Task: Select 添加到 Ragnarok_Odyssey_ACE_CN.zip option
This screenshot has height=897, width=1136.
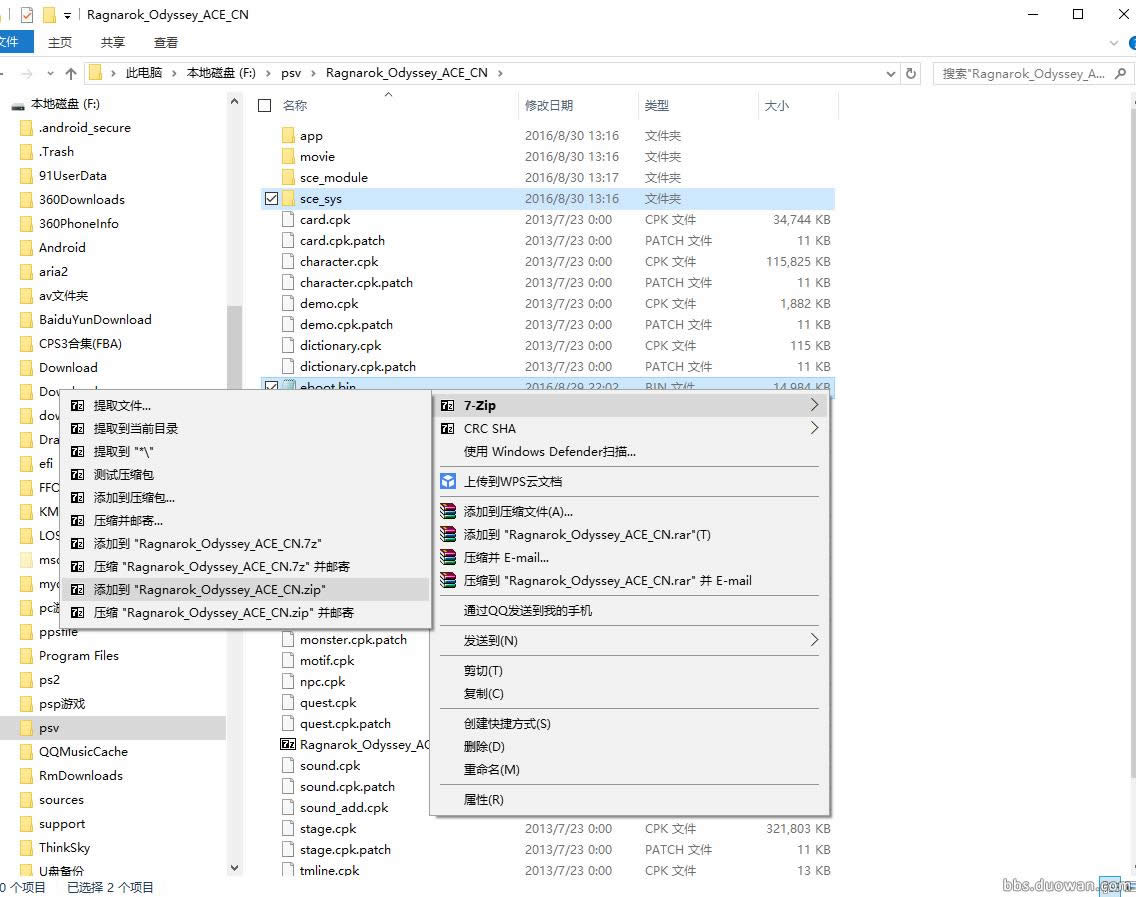Action: [210, 590]
